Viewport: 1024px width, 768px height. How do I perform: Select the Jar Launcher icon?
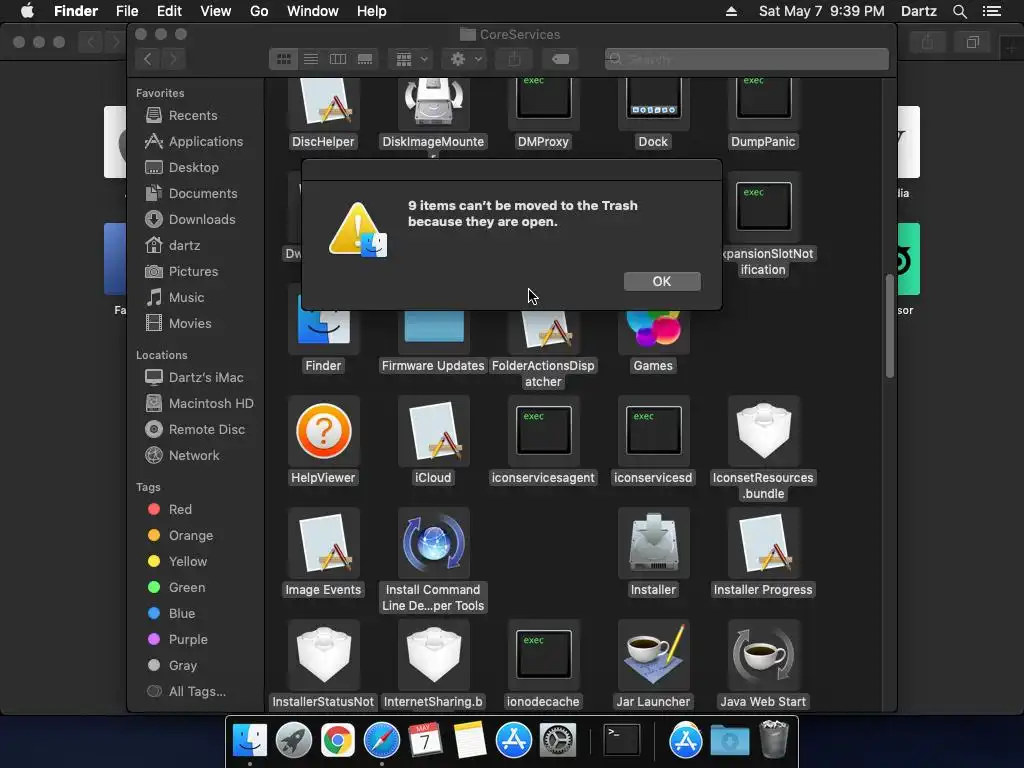653,655
